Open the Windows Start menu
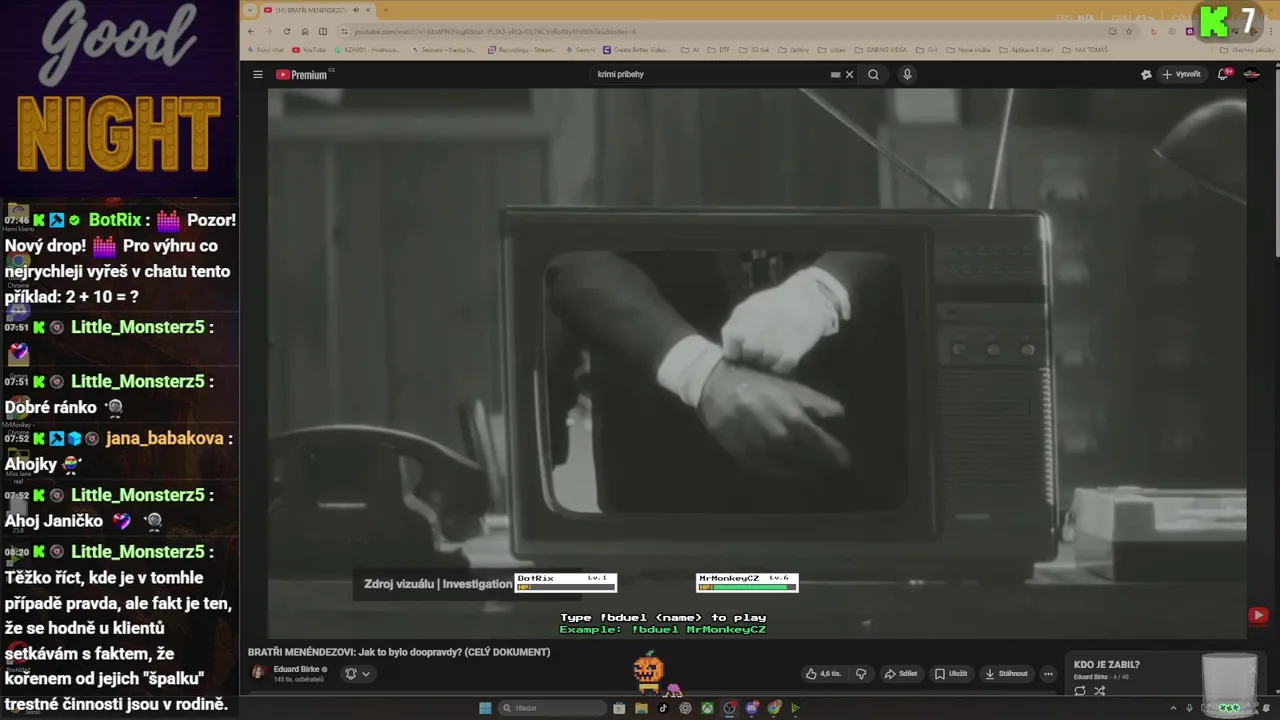This screenshot has width=1280, height=720. pyautogui.click(x=485, y=708)
